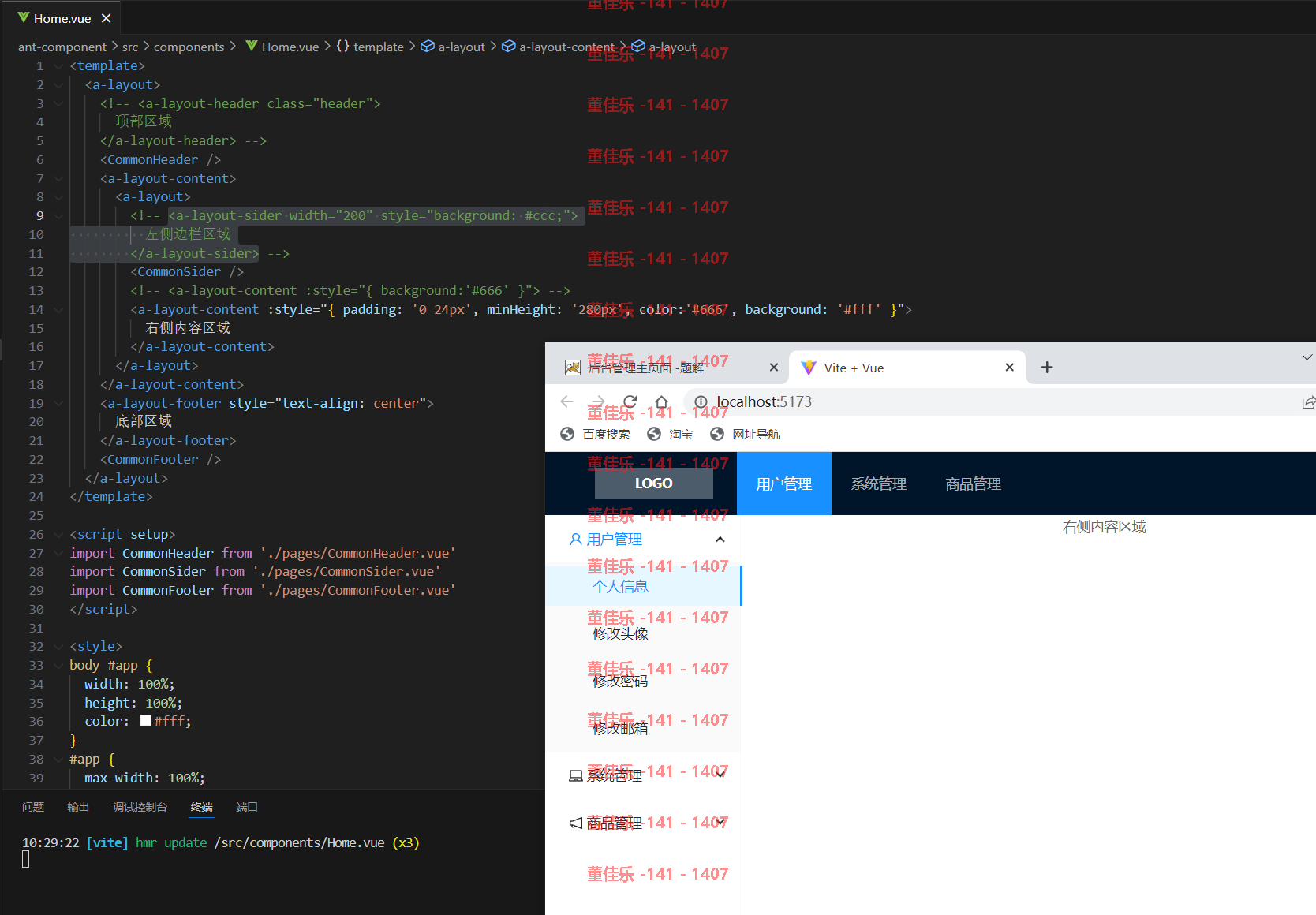Collapse the #app fold arrow on line 38
This screenshot has height=915, width=1316.
coord(58,760)
